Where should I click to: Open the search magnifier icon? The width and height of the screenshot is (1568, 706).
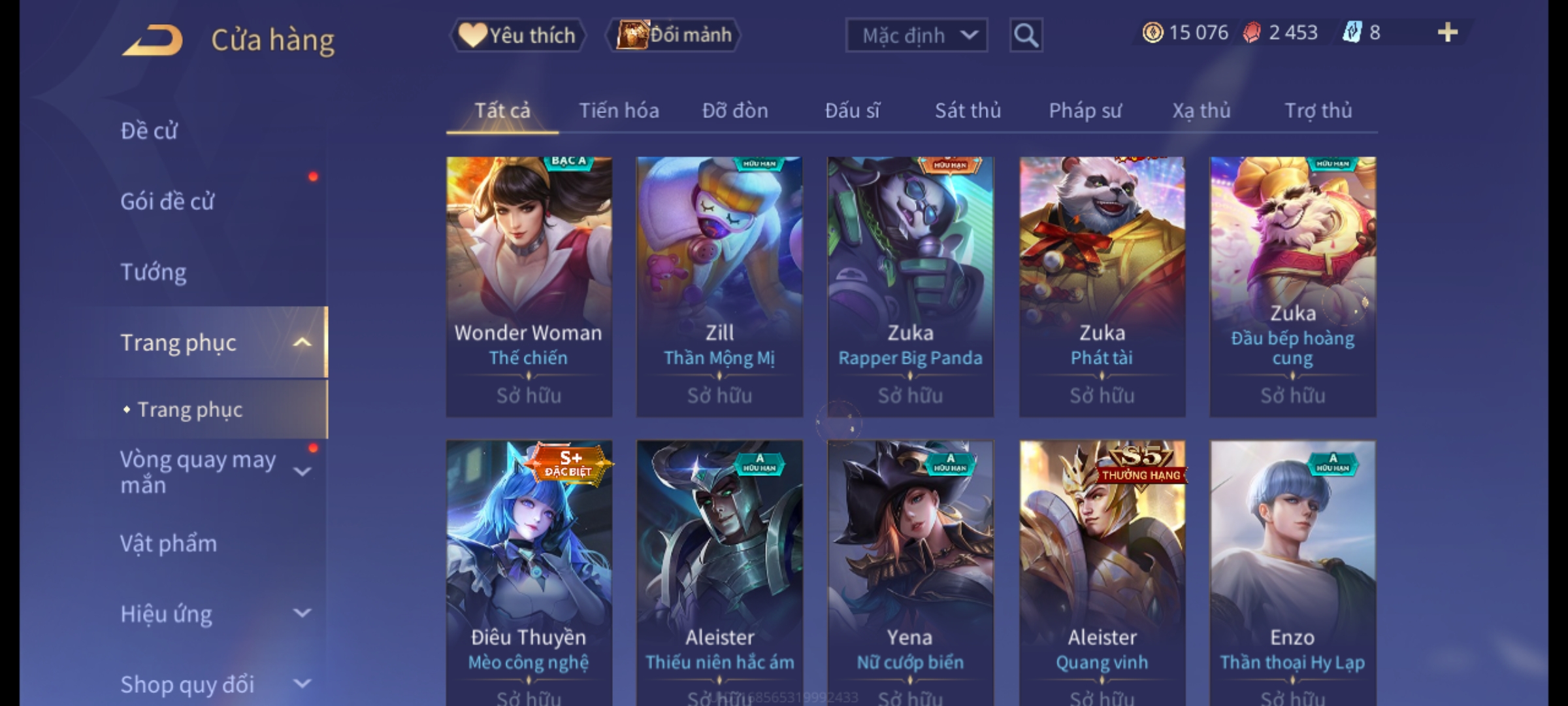1026,35
